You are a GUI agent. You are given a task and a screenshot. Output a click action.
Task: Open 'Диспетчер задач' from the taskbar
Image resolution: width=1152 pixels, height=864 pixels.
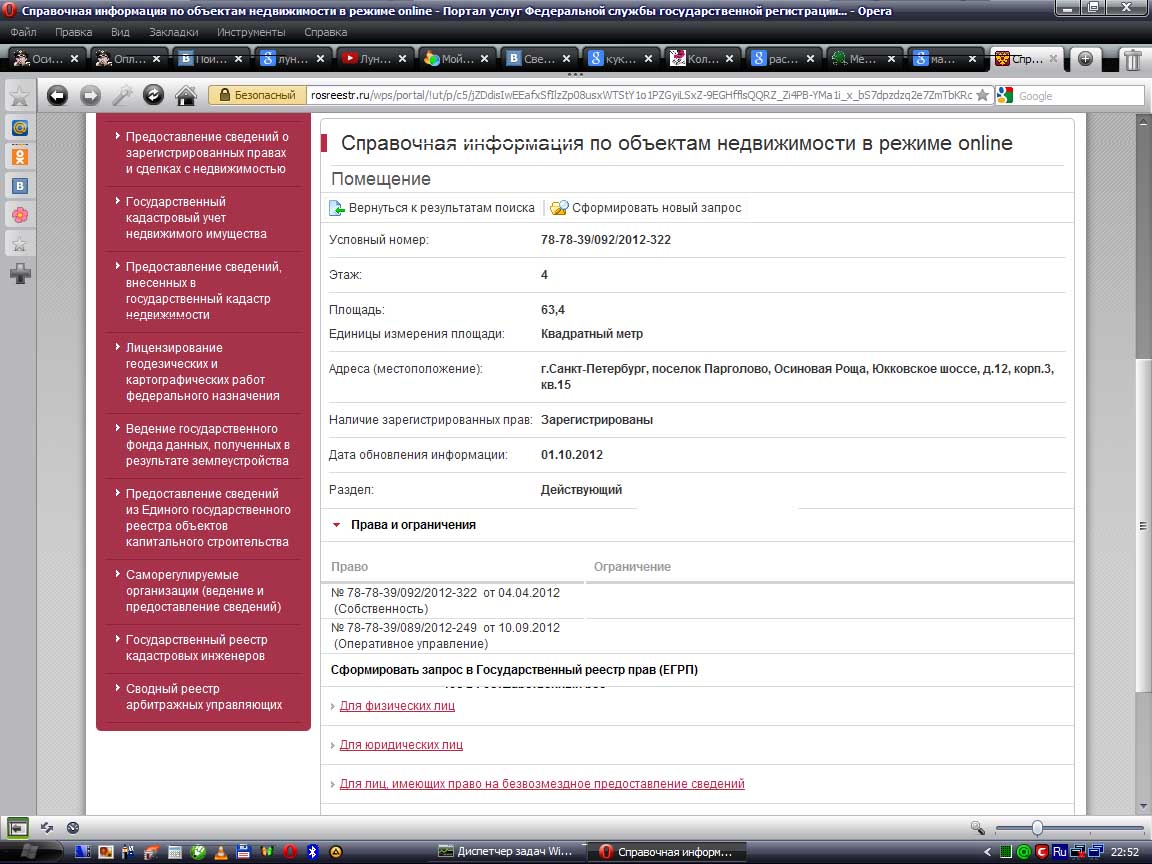click(x=508, y=852)
